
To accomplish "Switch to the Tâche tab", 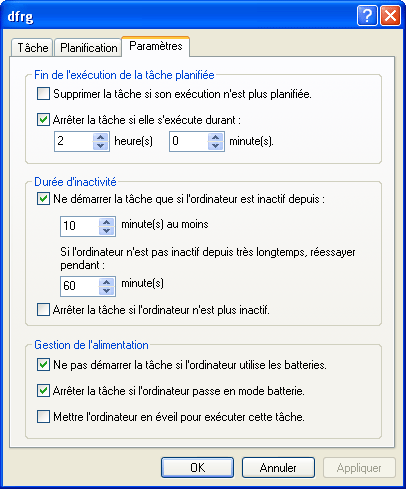I will tap(32, 48).
